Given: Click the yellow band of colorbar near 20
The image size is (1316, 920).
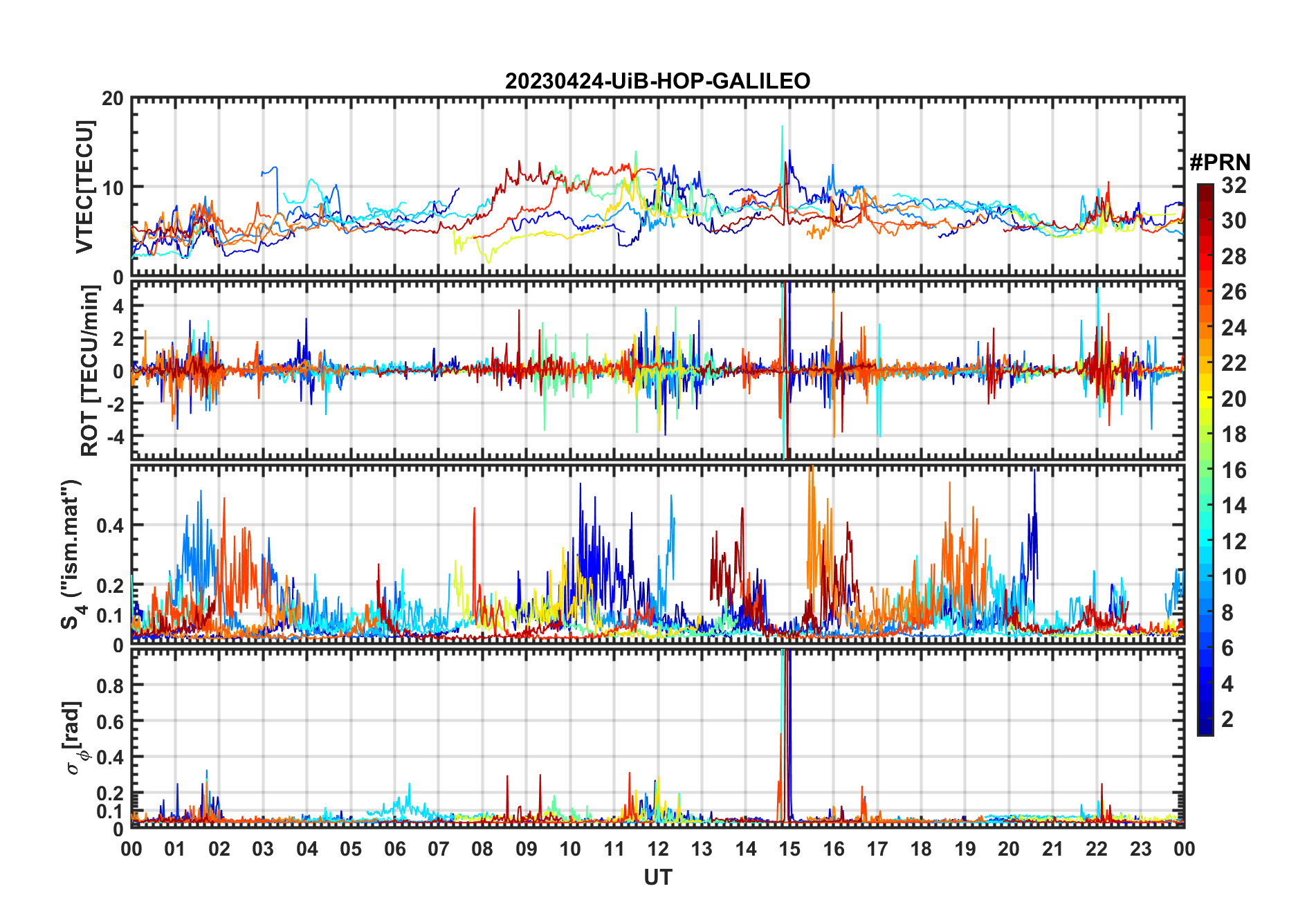Looking at the screenshot, I should (1205, 398).
